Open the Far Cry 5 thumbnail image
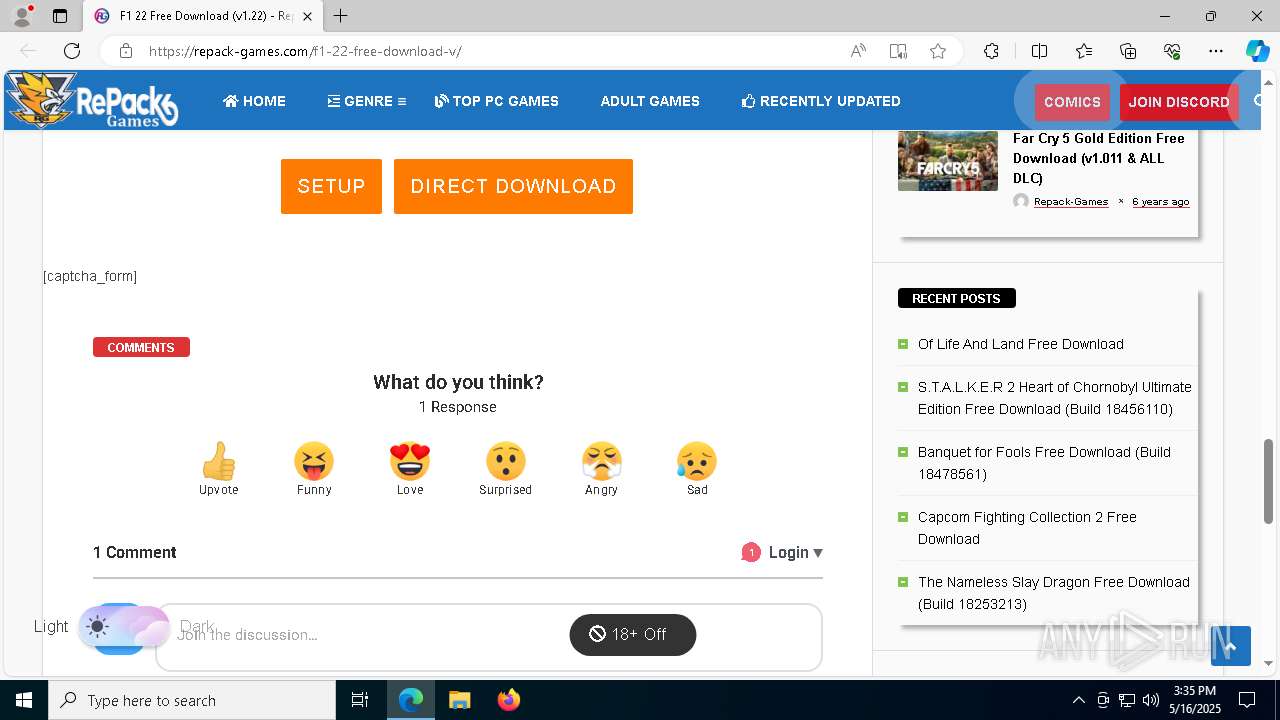The height and width of the screenshot is (720, 1280). point(947,161)
